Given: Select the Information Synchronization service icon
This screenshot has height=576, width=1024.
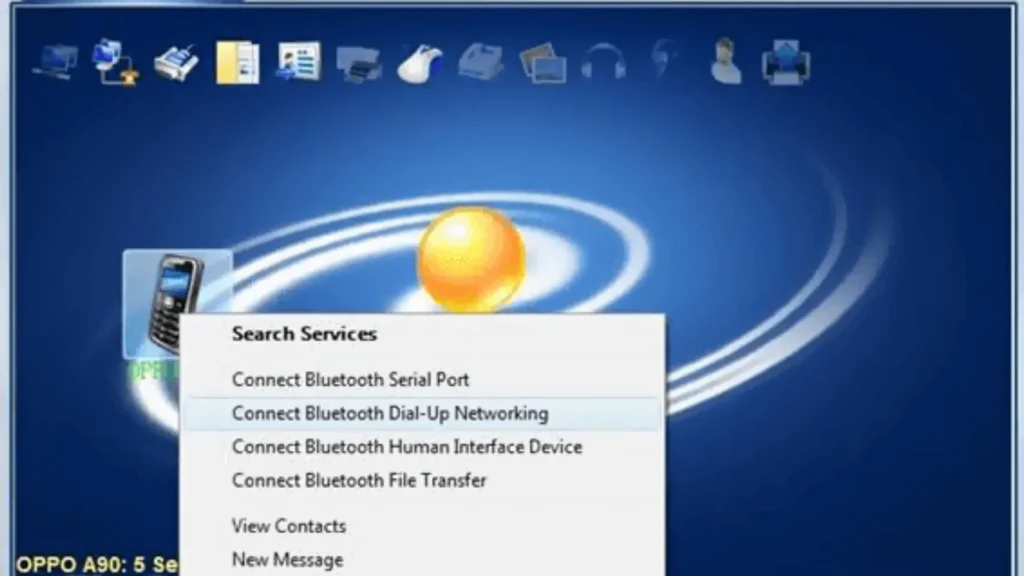Looking at the screenshot, I should (x=298, y=60).
